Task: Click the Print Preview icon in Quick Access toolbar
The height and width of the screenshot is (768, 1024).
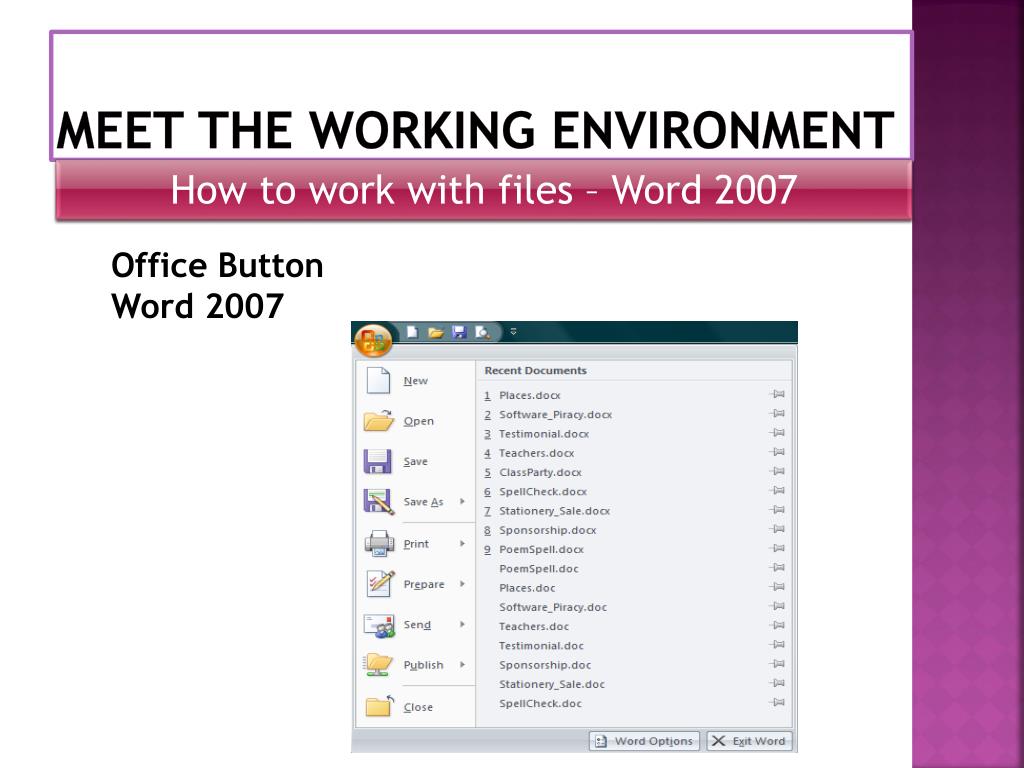Action: pyautogui.click(x=483, y=332)
